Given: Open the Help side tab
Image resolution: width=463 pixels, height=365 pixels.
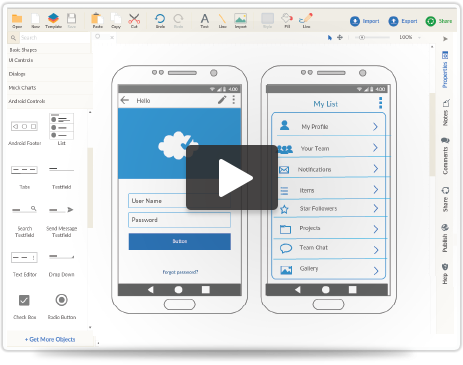Looking at the screenshot, I should pos(445,274).
